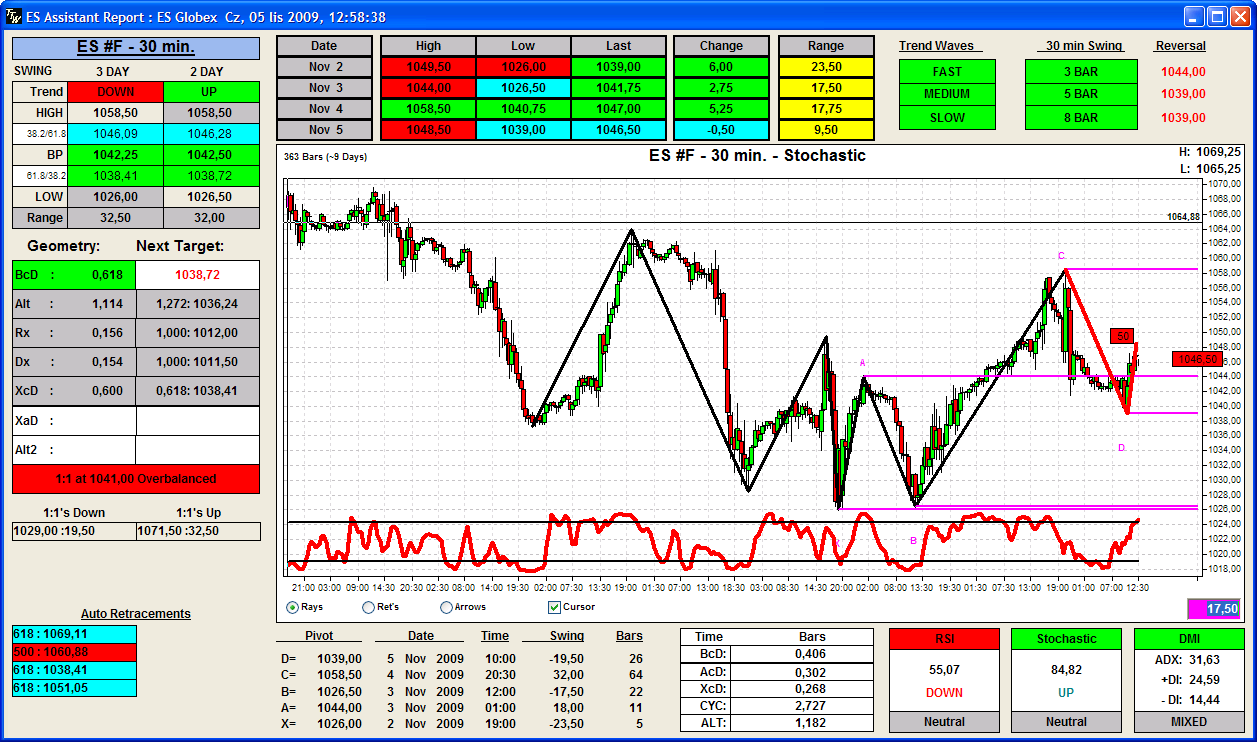Select the Arrows radio button
Image resolution: width=1257 pixels, height=742 pixels.
click(x=447, y=607)
